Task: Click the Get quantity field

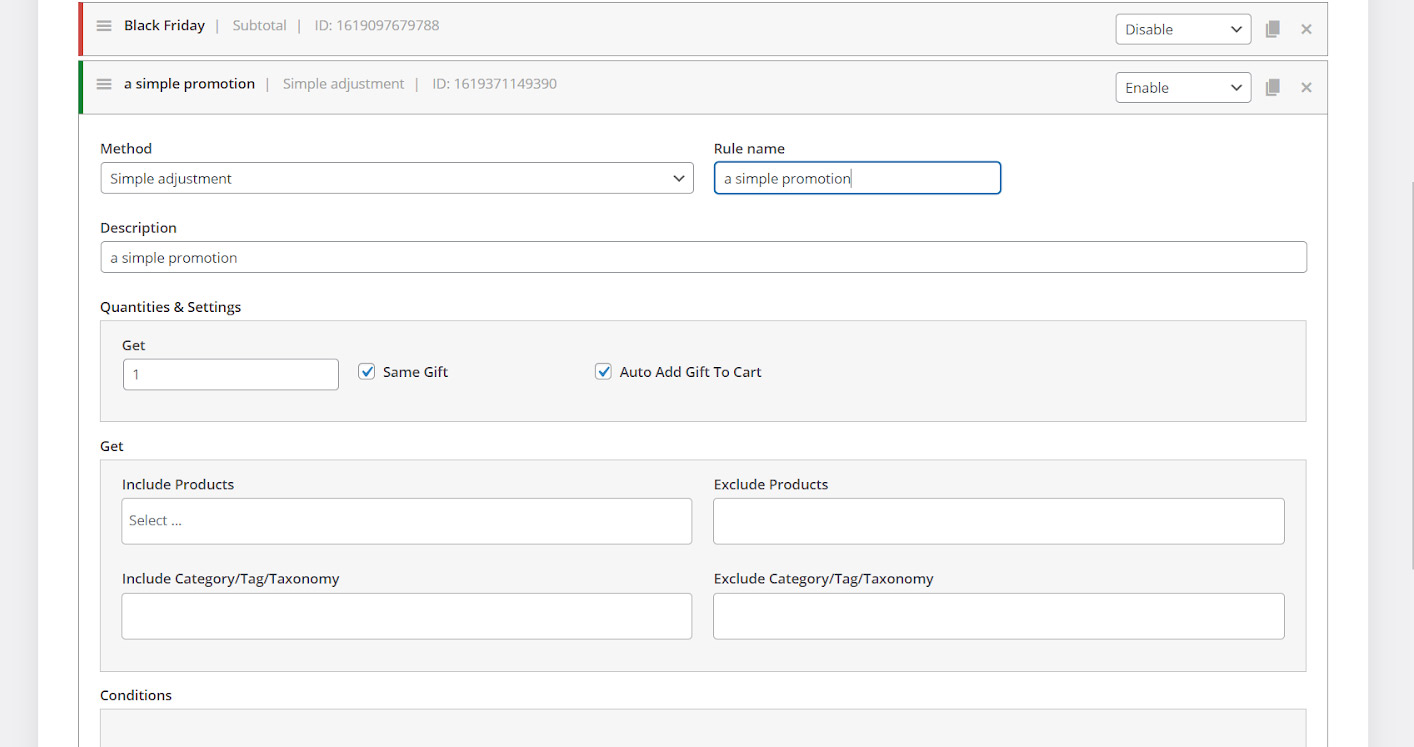Action: pyautogui.click(x=230, y=374)
